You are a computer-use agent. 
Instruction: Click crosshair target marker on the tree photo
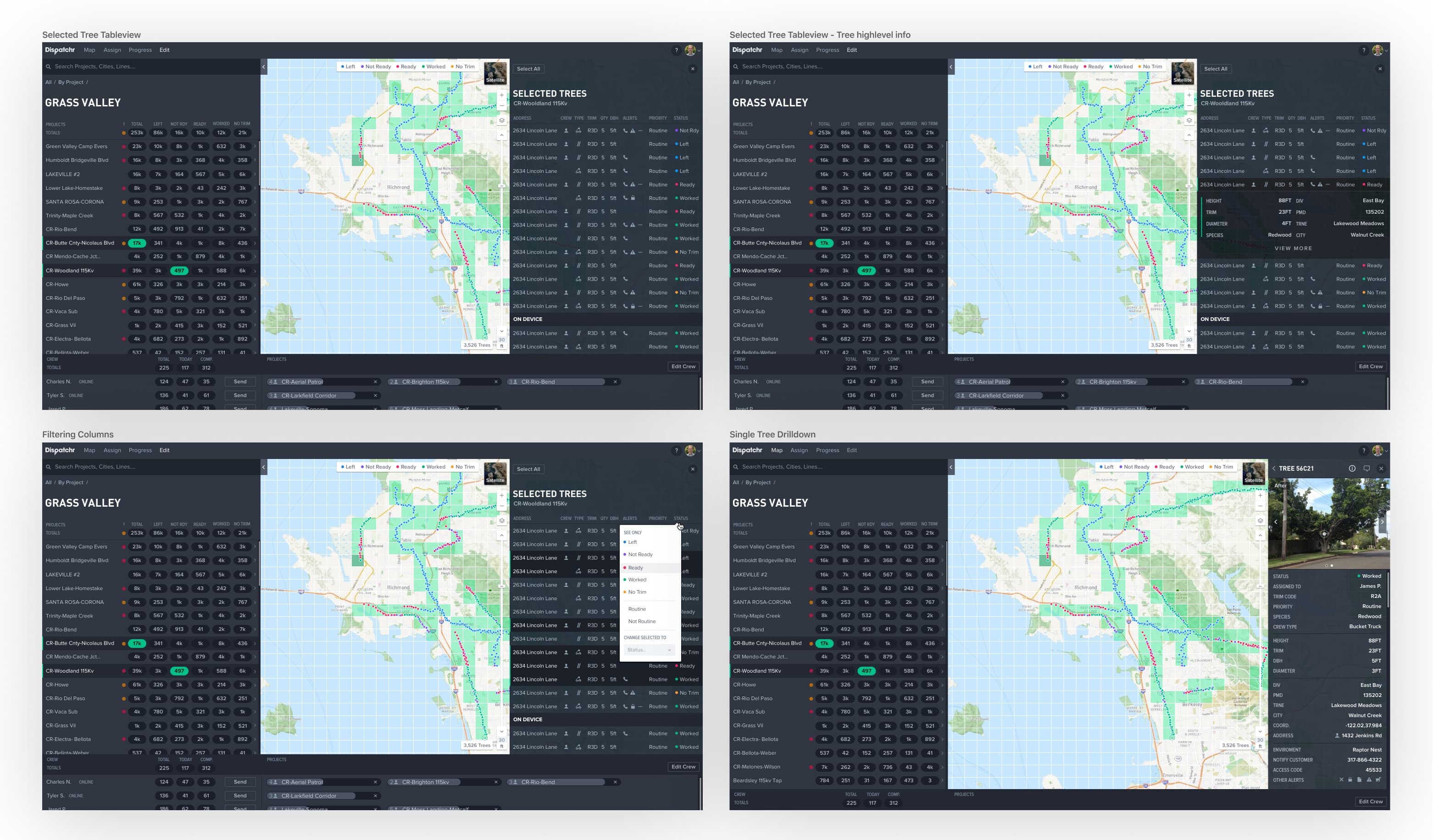[x=1324, y=534]
